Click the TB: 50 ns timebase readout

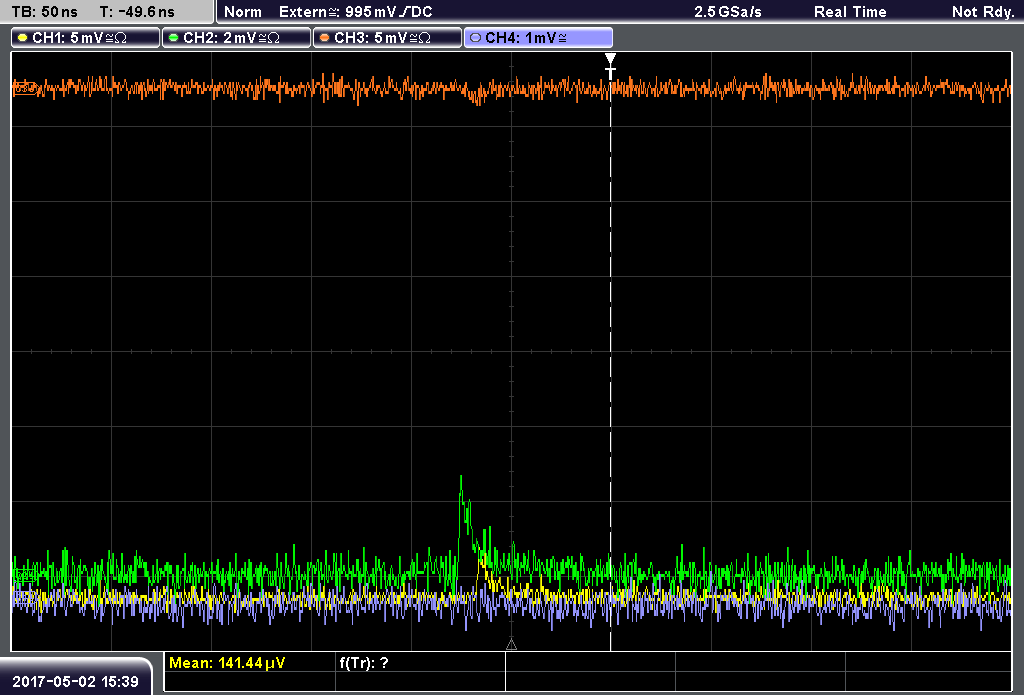45,12
